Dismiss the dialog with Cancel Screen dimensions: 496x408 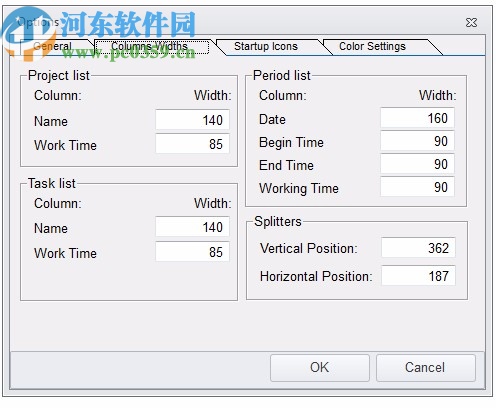tap(425, 368)
